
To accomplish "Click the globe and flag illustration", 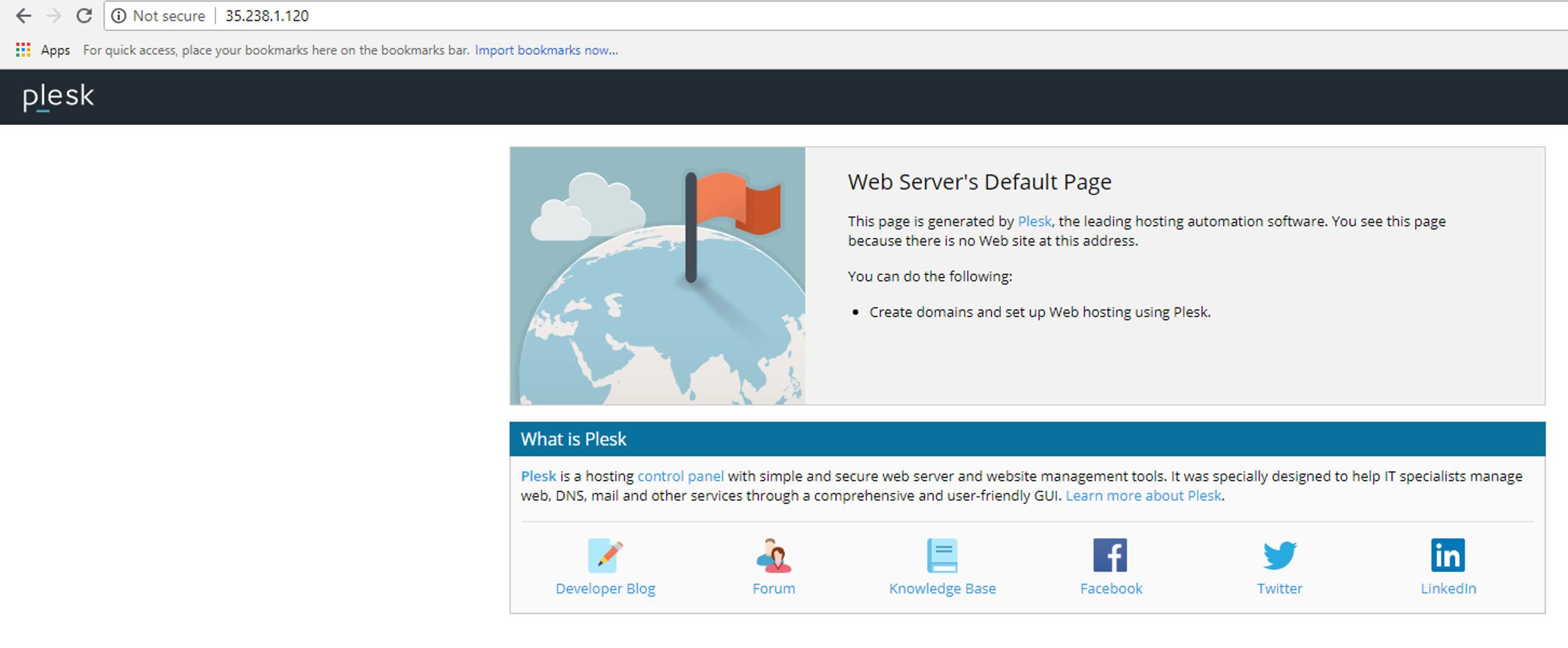I will pos(657,276).
